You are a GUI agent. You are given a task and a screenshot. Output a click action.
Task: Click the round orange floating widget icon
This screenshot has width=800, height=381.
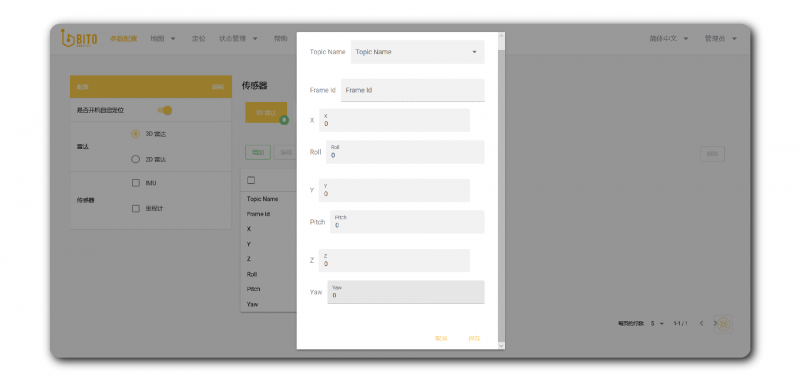click(723, 324)
